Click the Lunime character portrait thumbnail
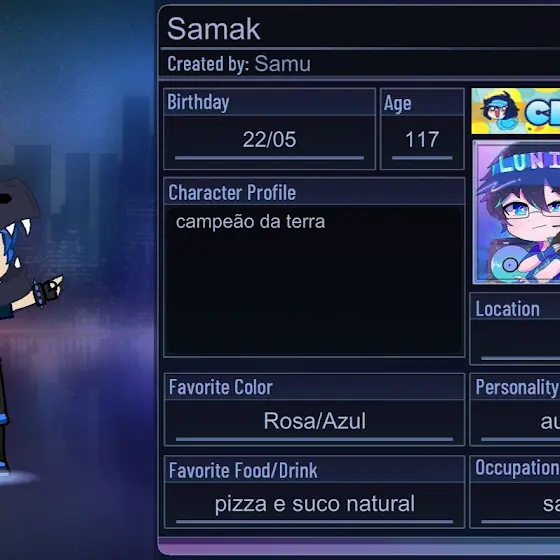Screen dimensions: 560x560 [x=516, y=212]
